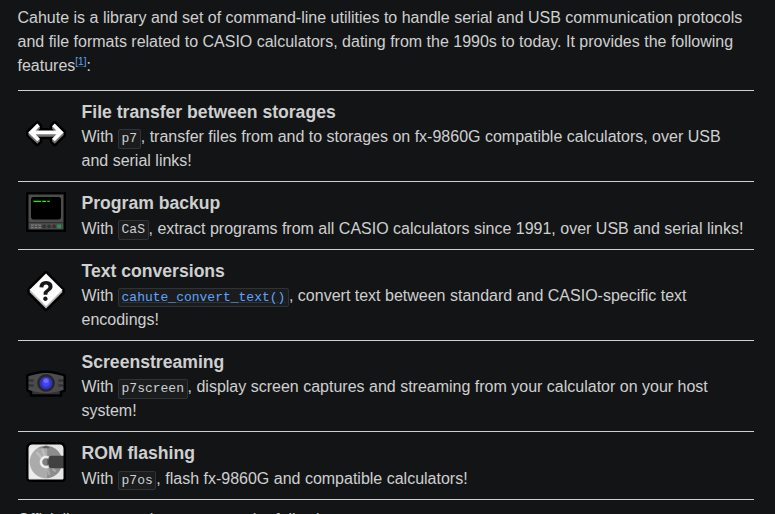The width and height of the screenshot is (775, 514).
Task: Click the 'since 1991' program backup description
Action: [x=450, y=229]
